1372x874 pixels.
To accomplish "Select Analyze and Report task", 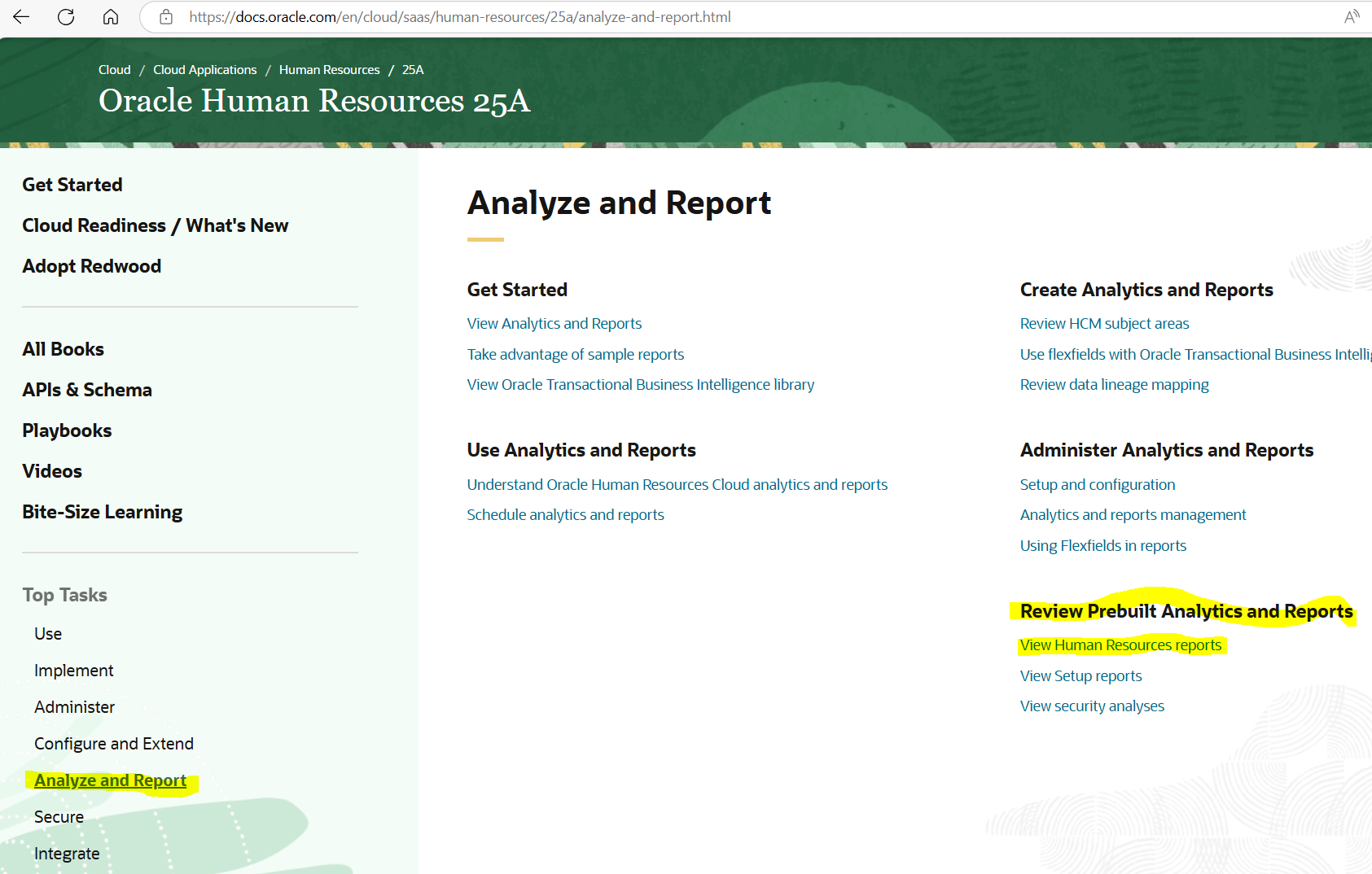I will [111, 780].
